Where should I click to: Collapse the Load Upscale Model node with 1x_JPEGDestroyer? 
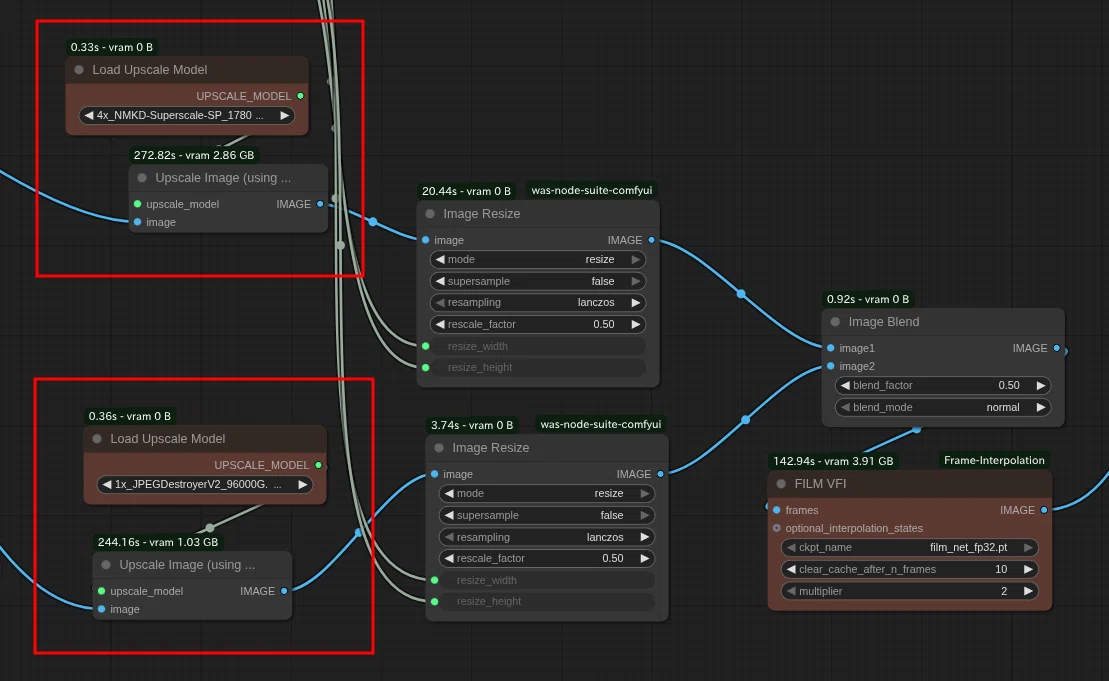pyautogui.click(x=97, y=439)
